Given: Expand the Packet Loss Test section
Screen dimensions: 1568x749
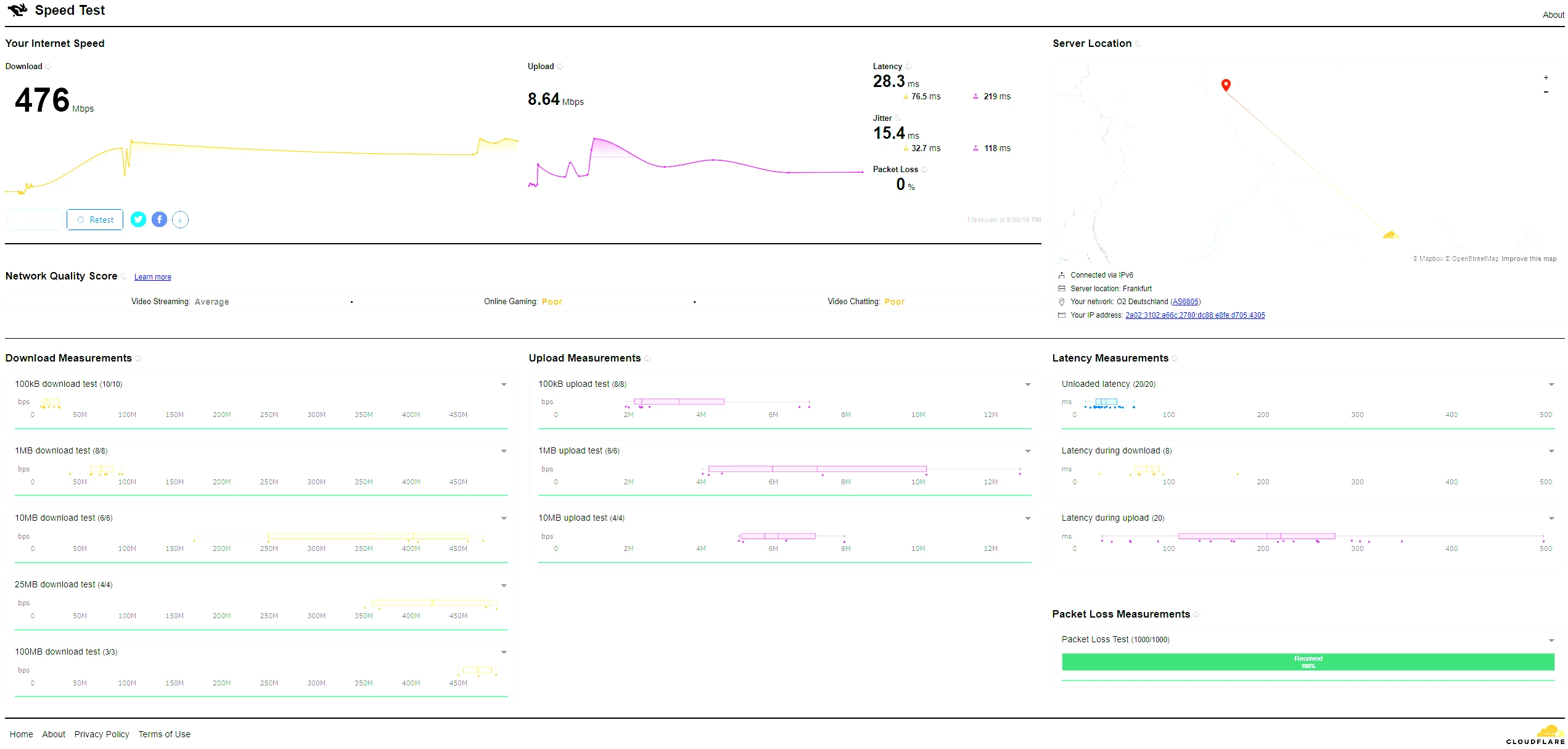Looking at the screenshot, I should [1551, 640].
